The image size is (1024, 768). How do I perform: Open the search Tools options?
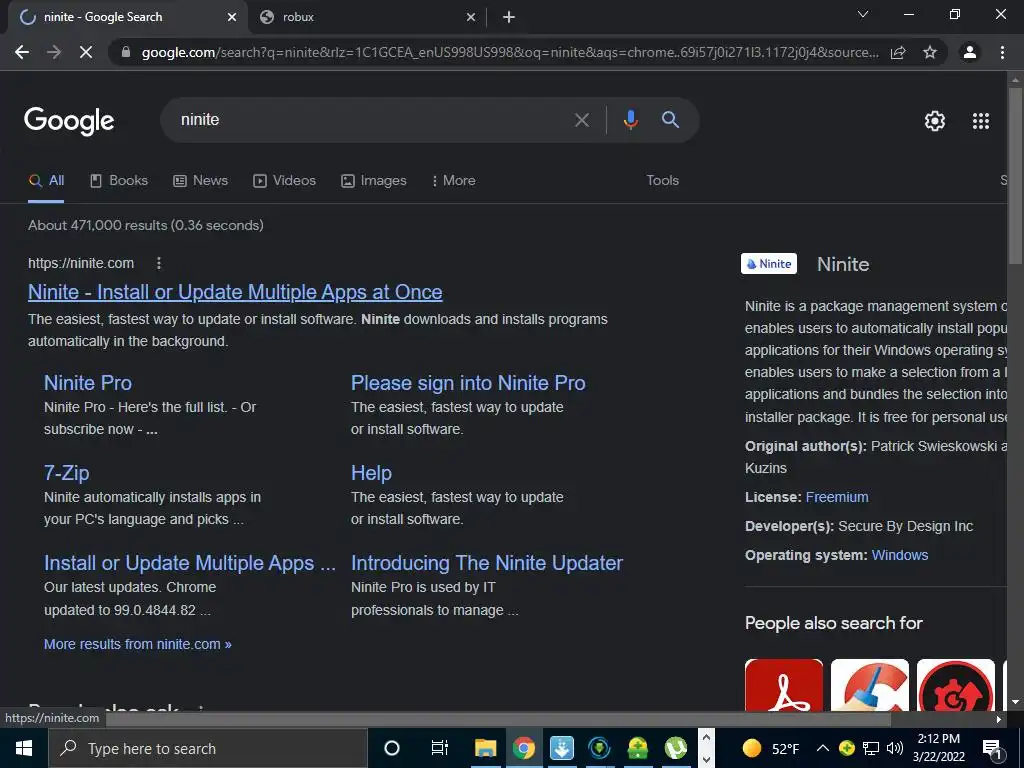tap(662, 180)
